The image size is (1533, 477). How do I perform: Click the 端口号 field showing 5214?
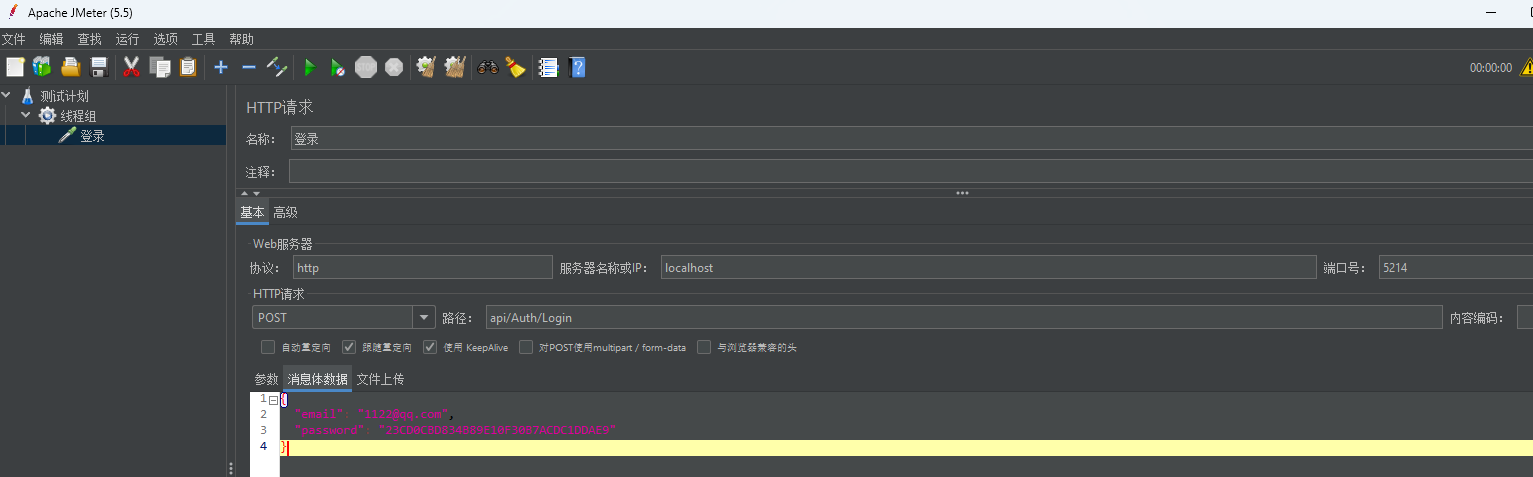[x=1455, y=267]
